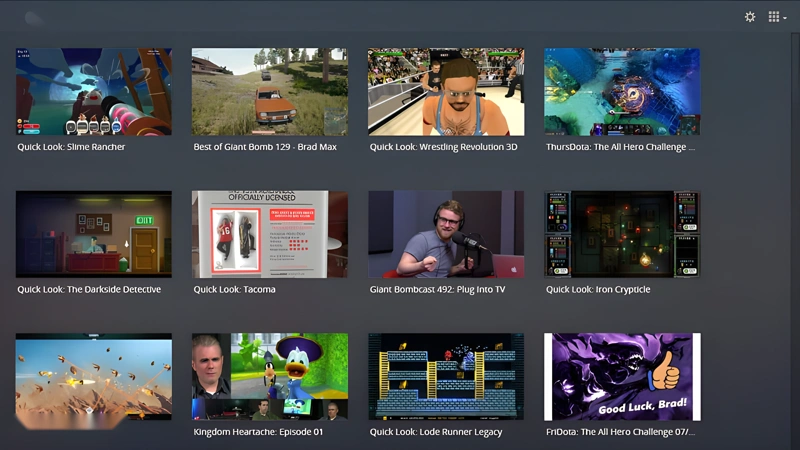Open the untitled flying debris video thumbnail

pos(94,377)
